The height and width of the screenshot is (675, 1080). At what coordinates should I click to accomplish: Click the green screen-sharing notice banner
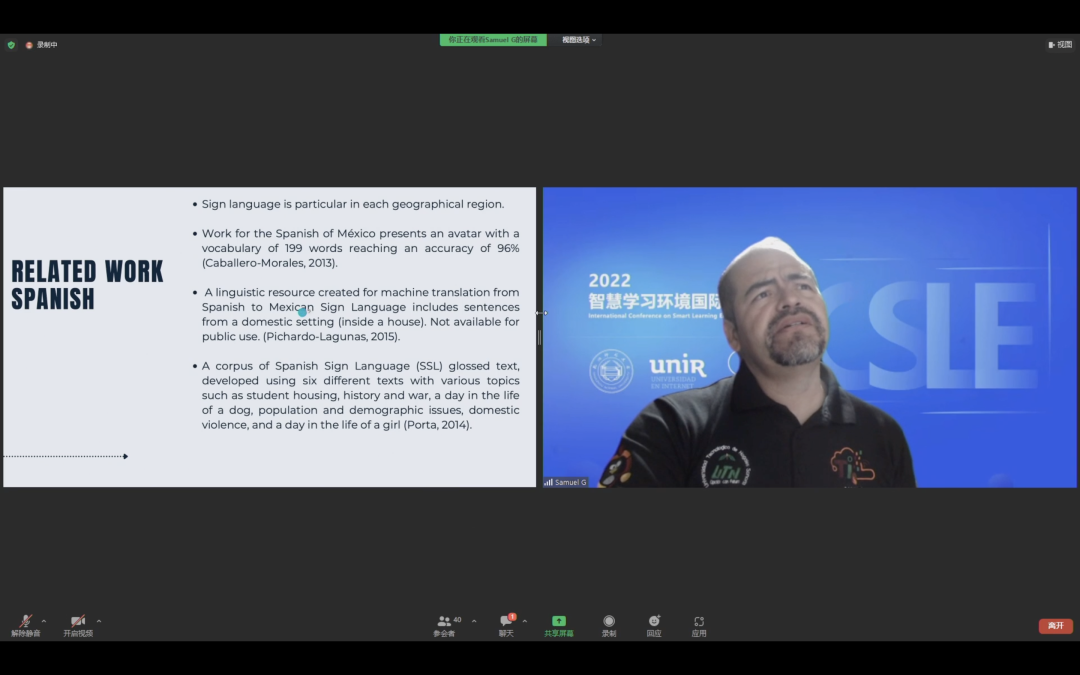coord(493,40)
